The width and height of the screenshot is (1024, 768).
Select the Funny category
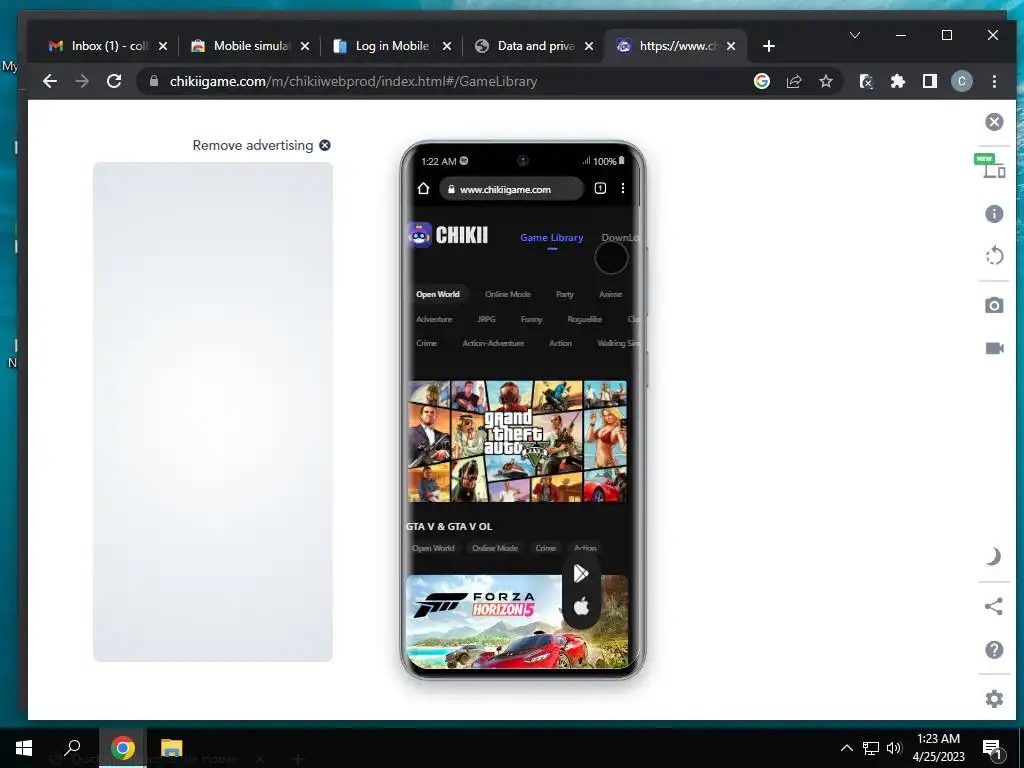pyautogui.click(x=532, y=319)
